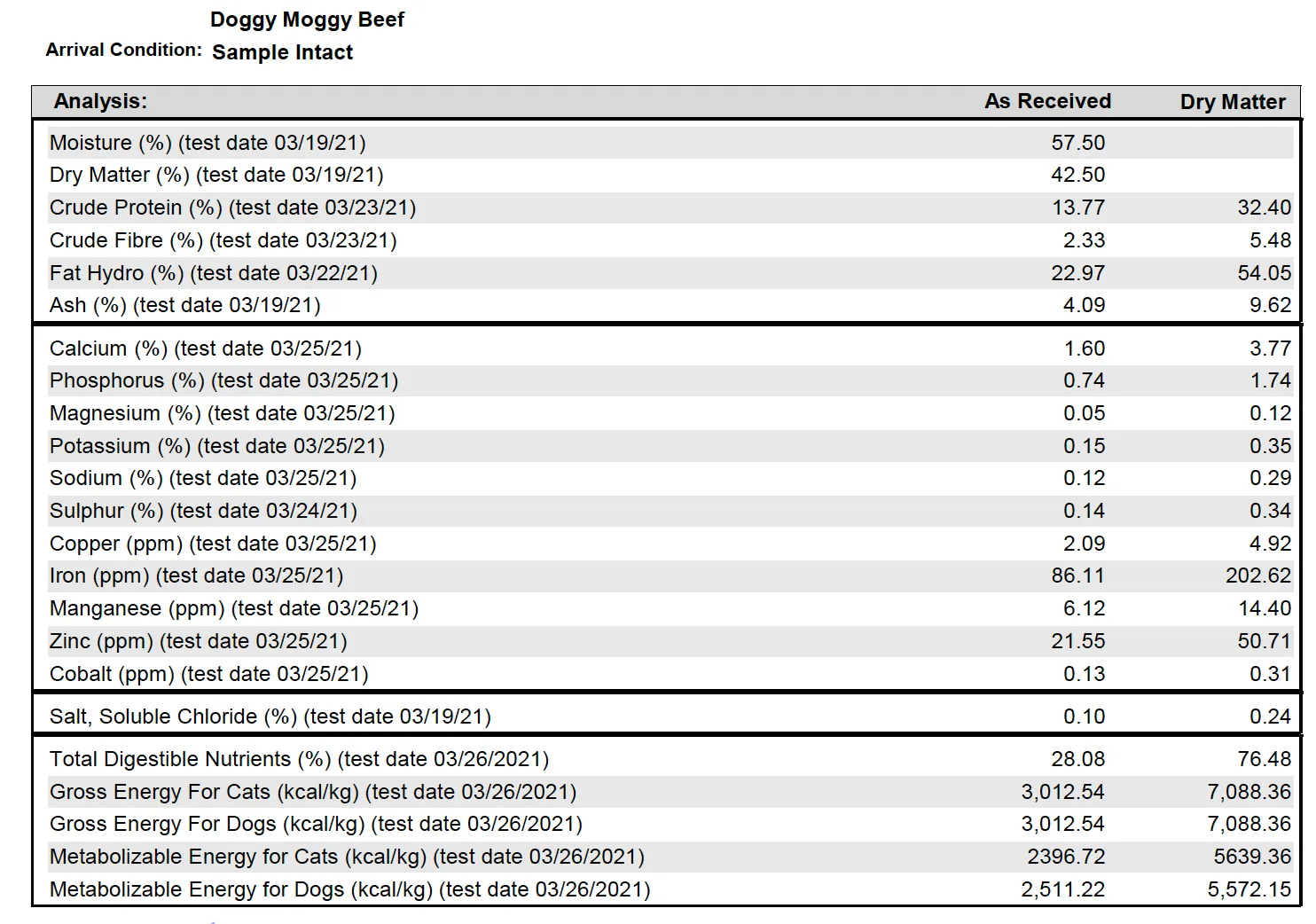The width and height of the screenshot is (1316, 924).
Task: Select the Calcium (%) row label
Action: point(206,348)
